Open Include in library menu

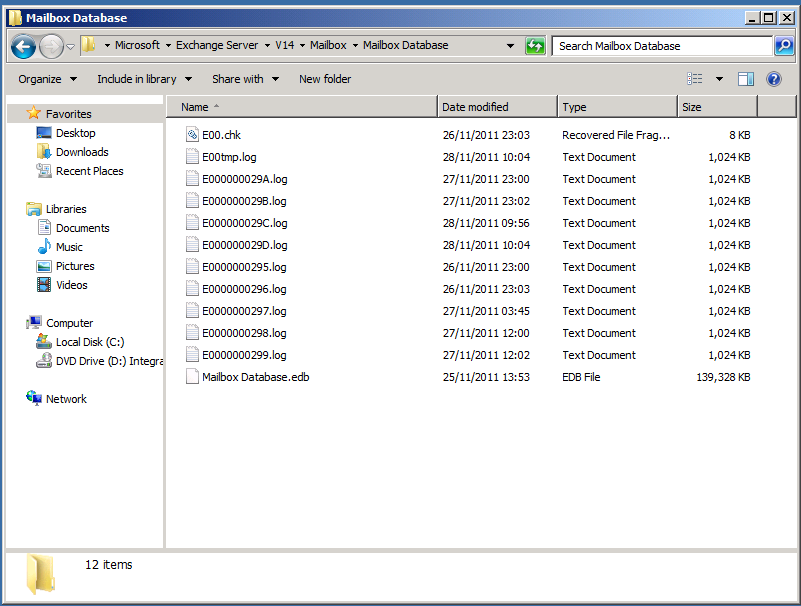click(x=144, y=79)
